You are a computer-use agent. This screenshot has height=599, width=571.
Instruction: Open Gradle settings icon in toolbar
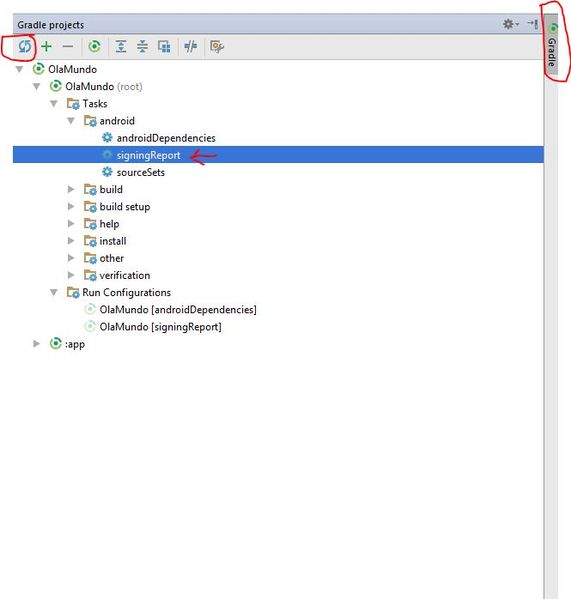tap(217, 47)
